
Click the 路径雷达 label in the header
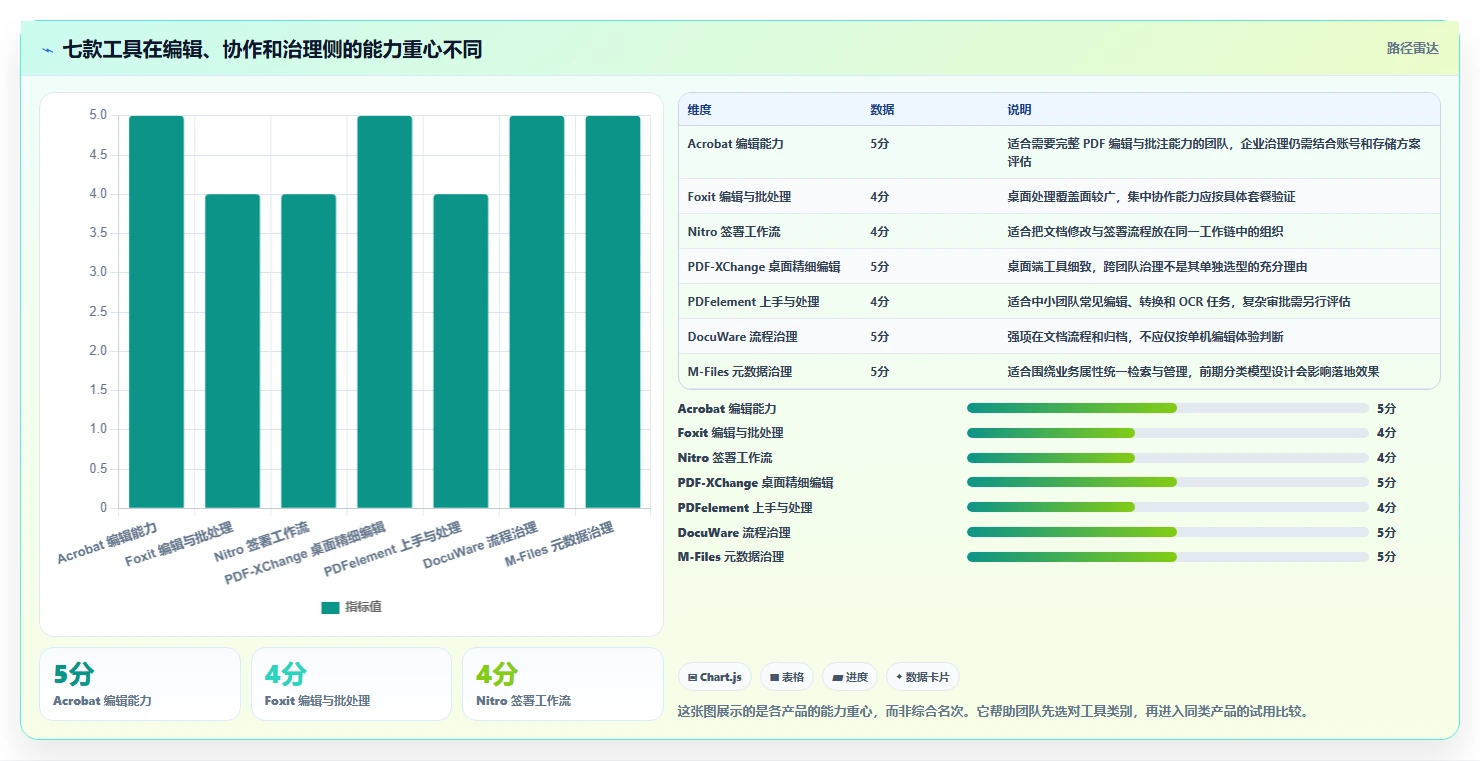(x=1412, y=48)
